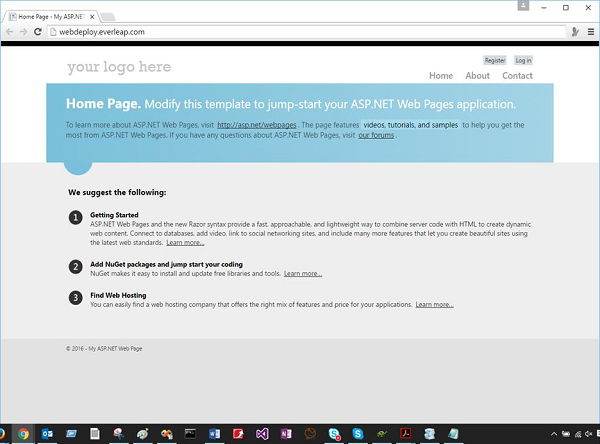
Task: Click the battery tray icon
Action: [x=566, y=434]
